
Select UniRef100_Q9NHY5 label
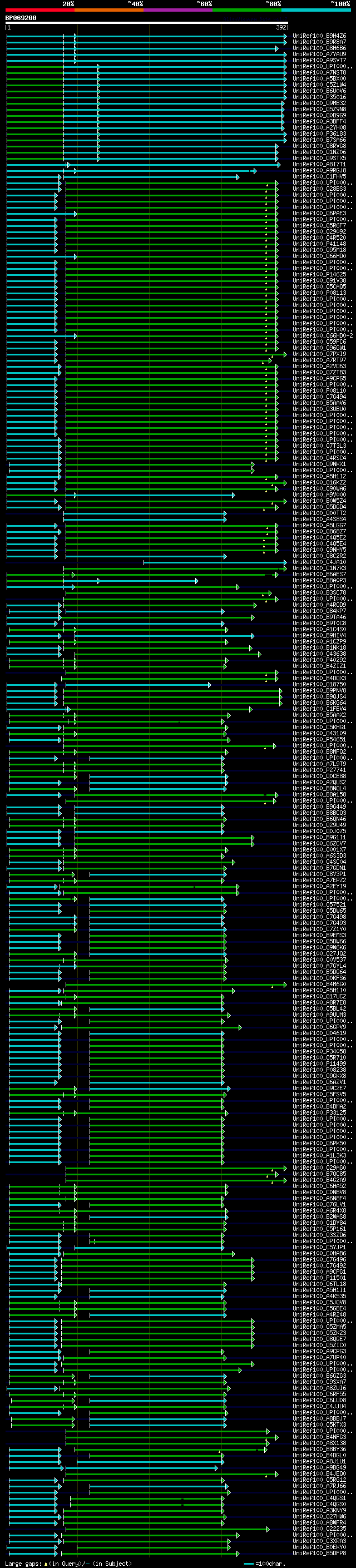pyautogui.click(x=319, y=550)
